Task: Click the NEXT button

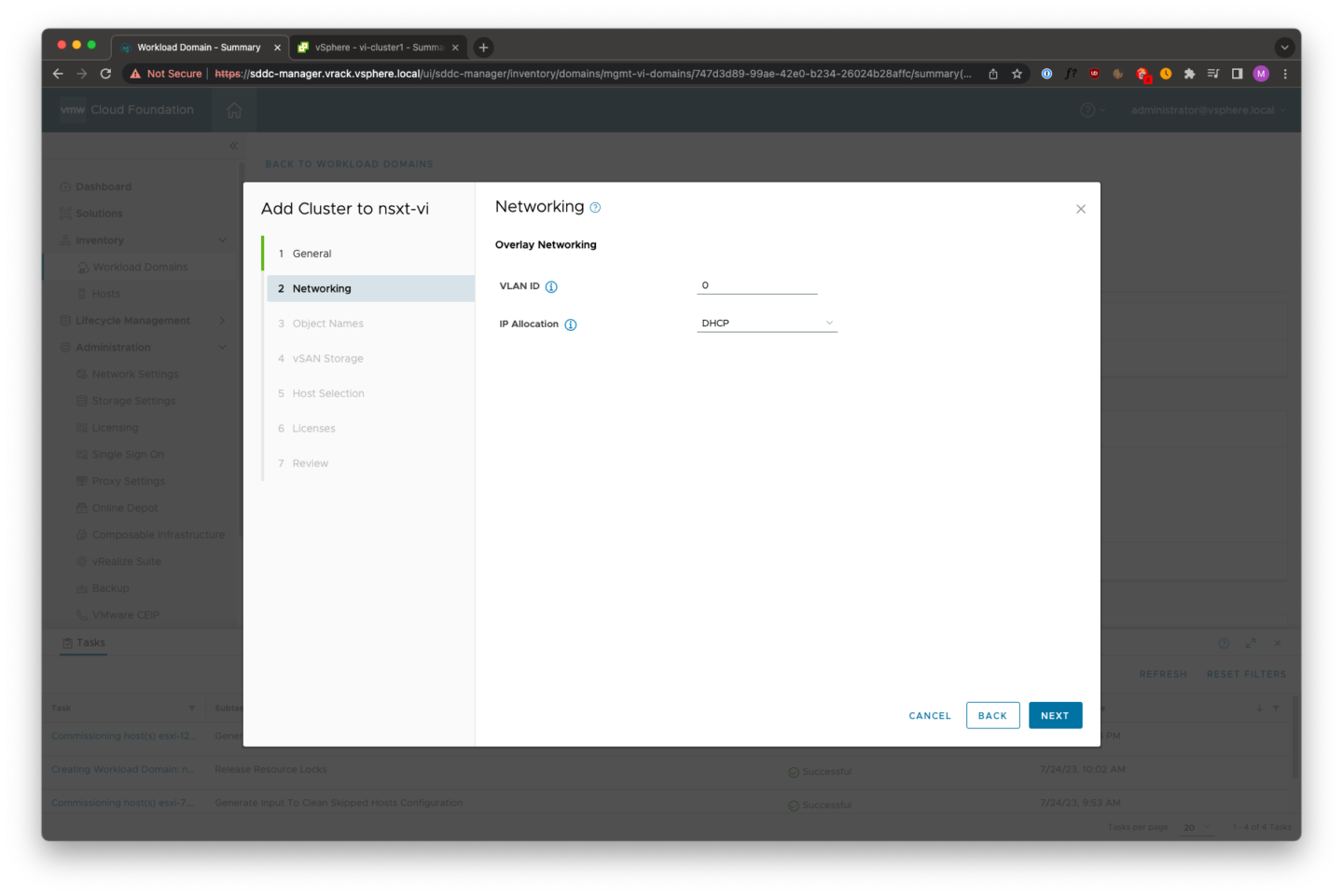Action: pyautogui.click(x=1055, y=715)
